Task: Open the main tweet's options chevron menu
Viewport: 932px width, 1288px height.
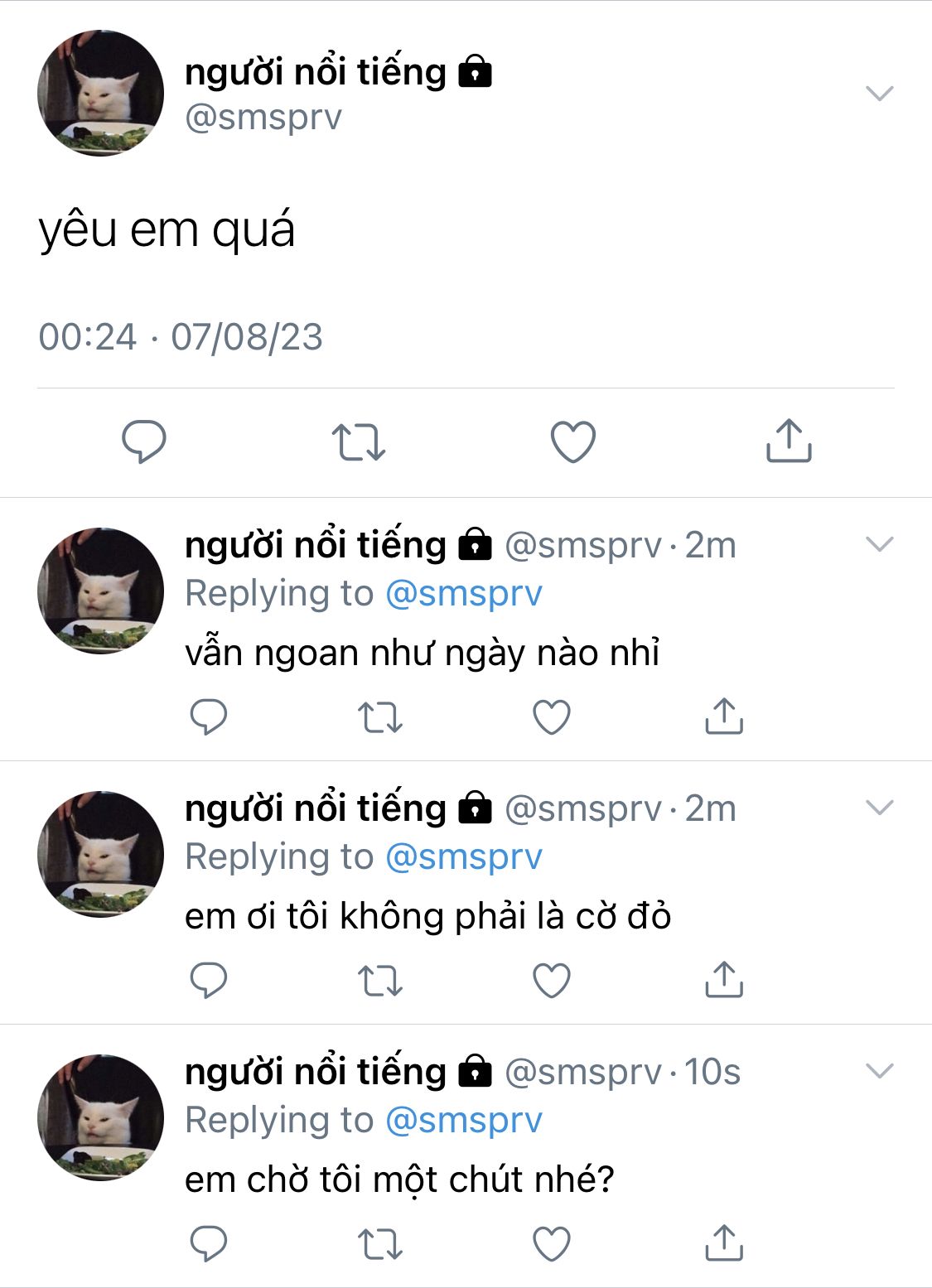Action: click(879, 93)
